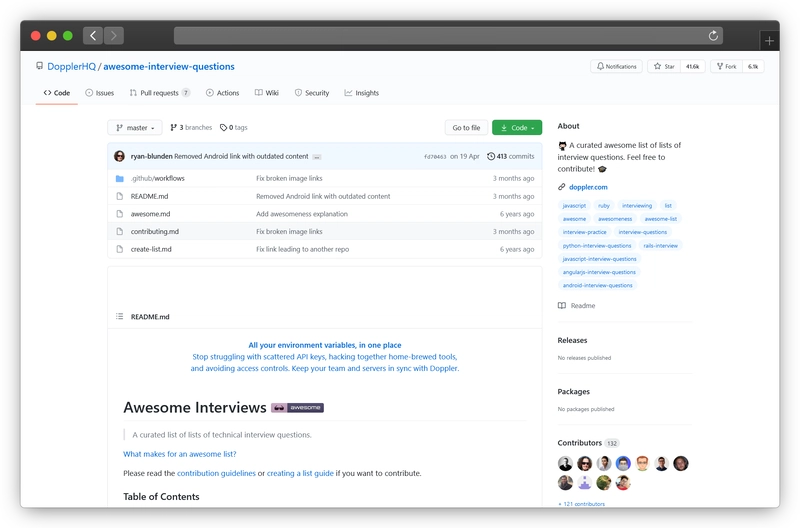Click the browser back arrow button
Screen dimensions: 800x528
click(93, 35)
